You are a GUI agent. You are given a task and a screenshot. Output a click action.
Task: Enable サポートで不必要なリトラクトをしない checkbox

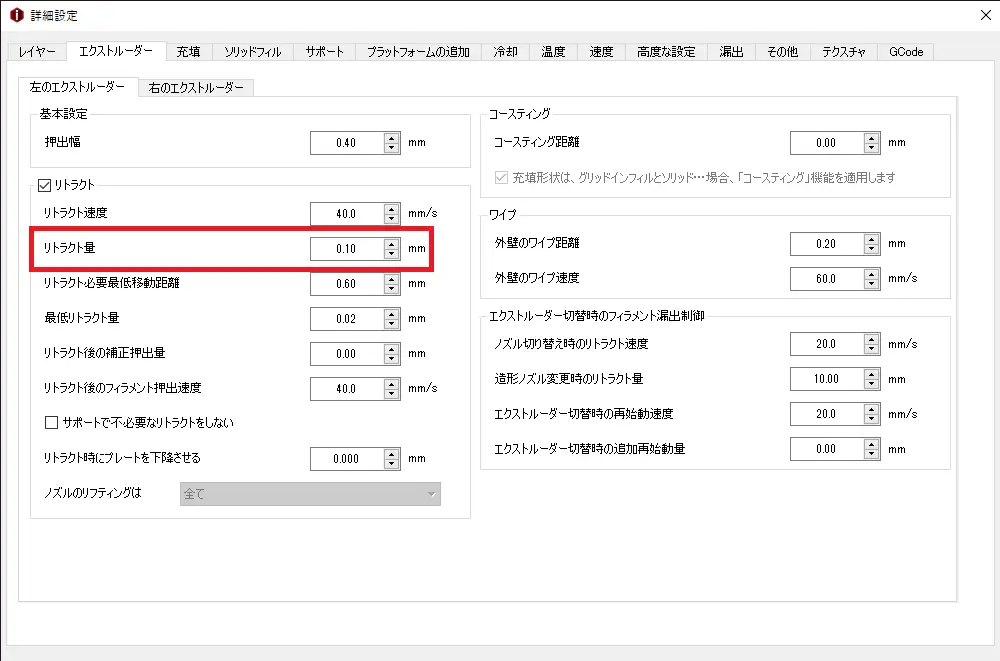[x=52, y=423]
